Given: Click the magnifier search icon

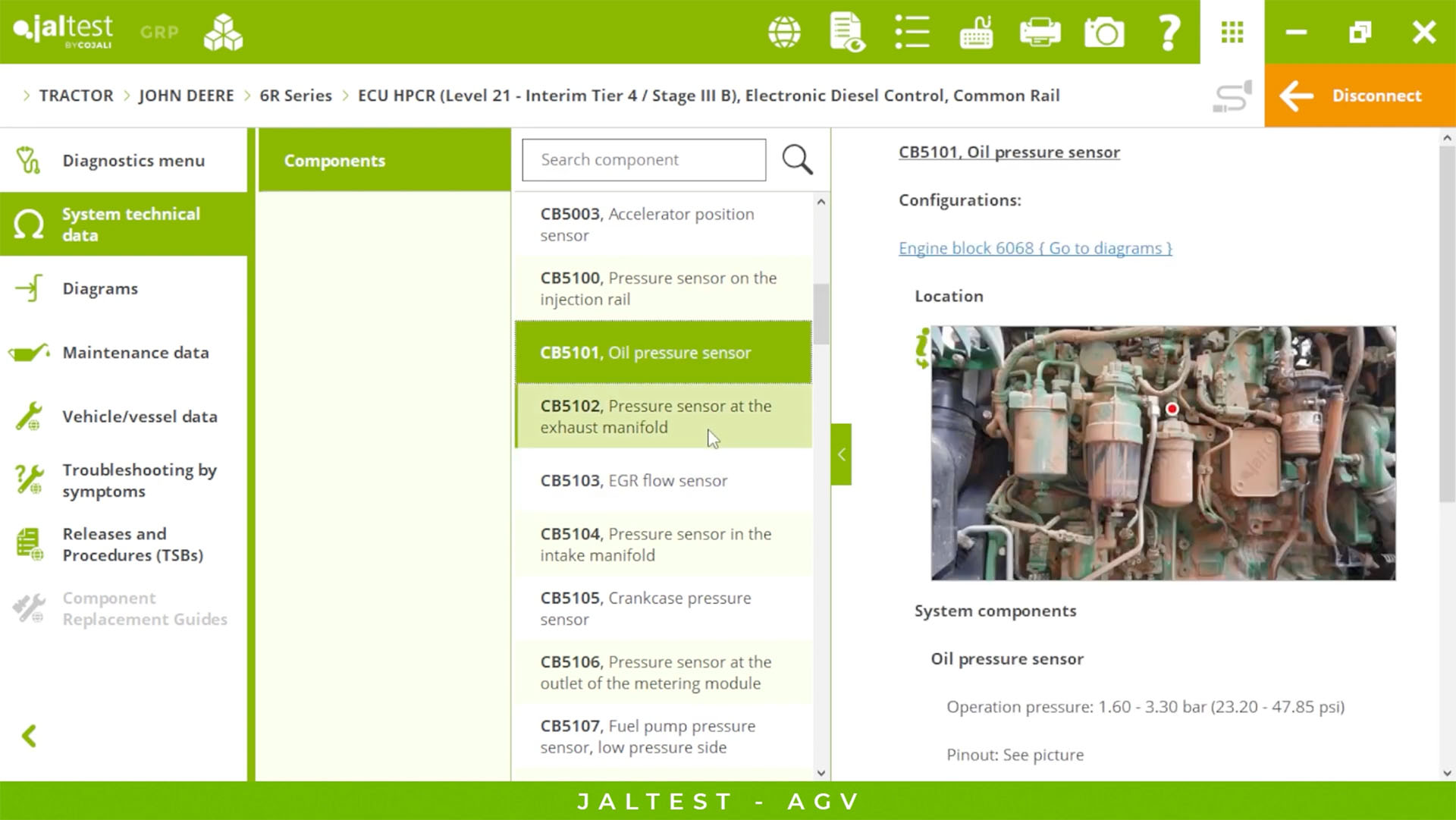Looking at the screenshot, I should (x=797, y=160).
